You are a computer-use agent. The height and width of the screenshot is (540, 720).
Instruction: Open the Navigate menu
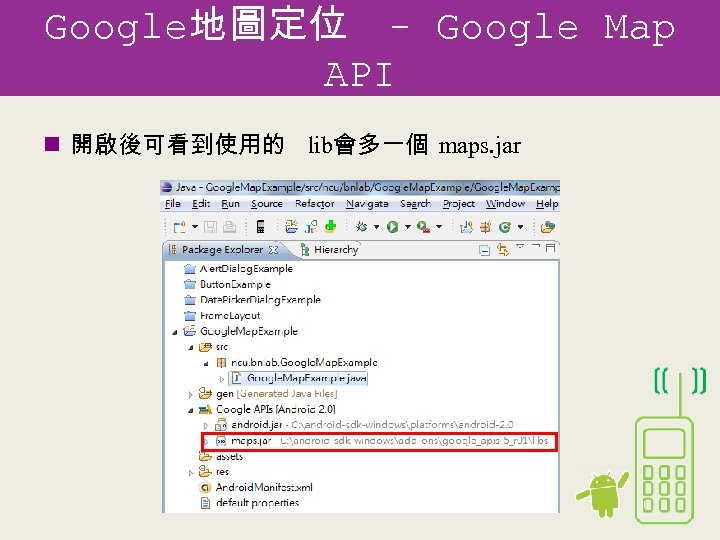(367, 203)
